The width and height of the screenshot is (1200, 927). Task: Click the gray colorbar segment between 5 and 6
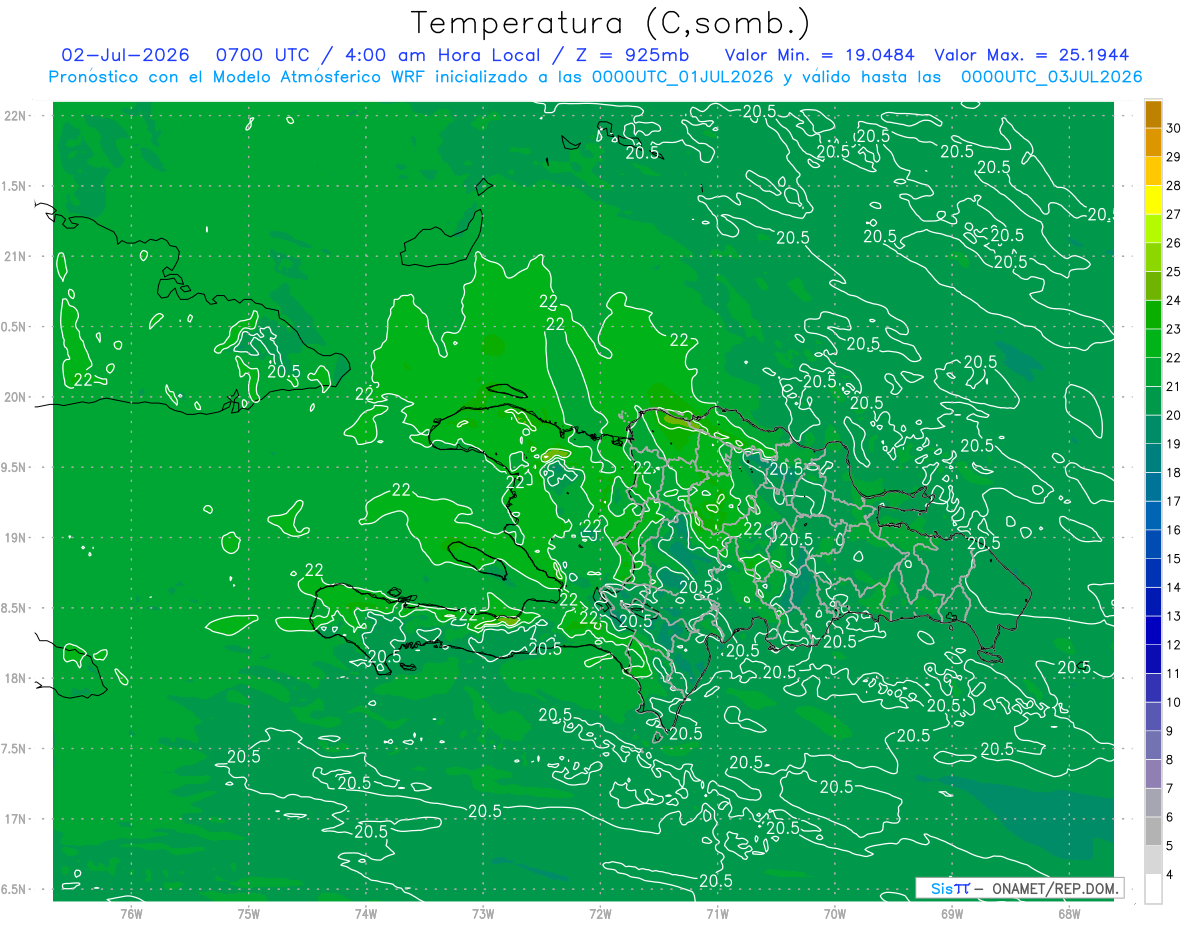tap(1153, 831)
